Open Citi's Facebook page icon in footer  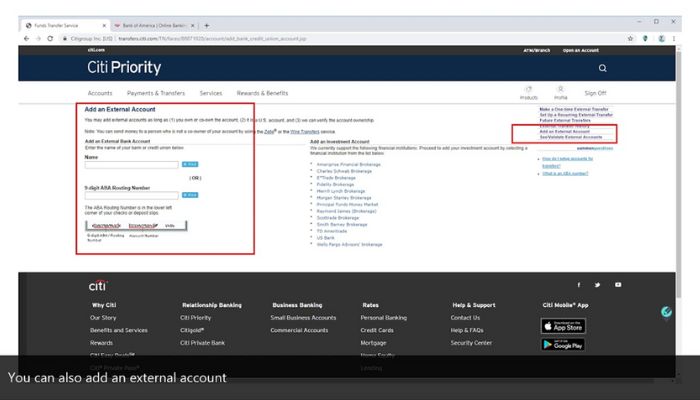(x=580, y=285)
